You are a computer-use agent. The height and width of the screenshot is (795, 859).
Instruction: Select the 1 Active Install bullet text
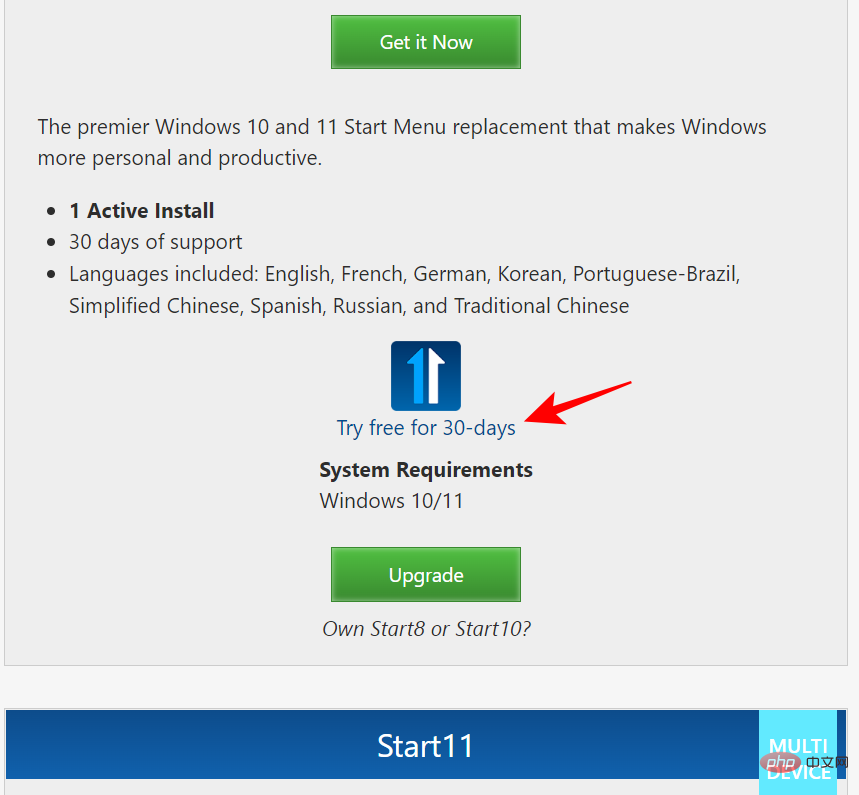[x=141, y=211]
